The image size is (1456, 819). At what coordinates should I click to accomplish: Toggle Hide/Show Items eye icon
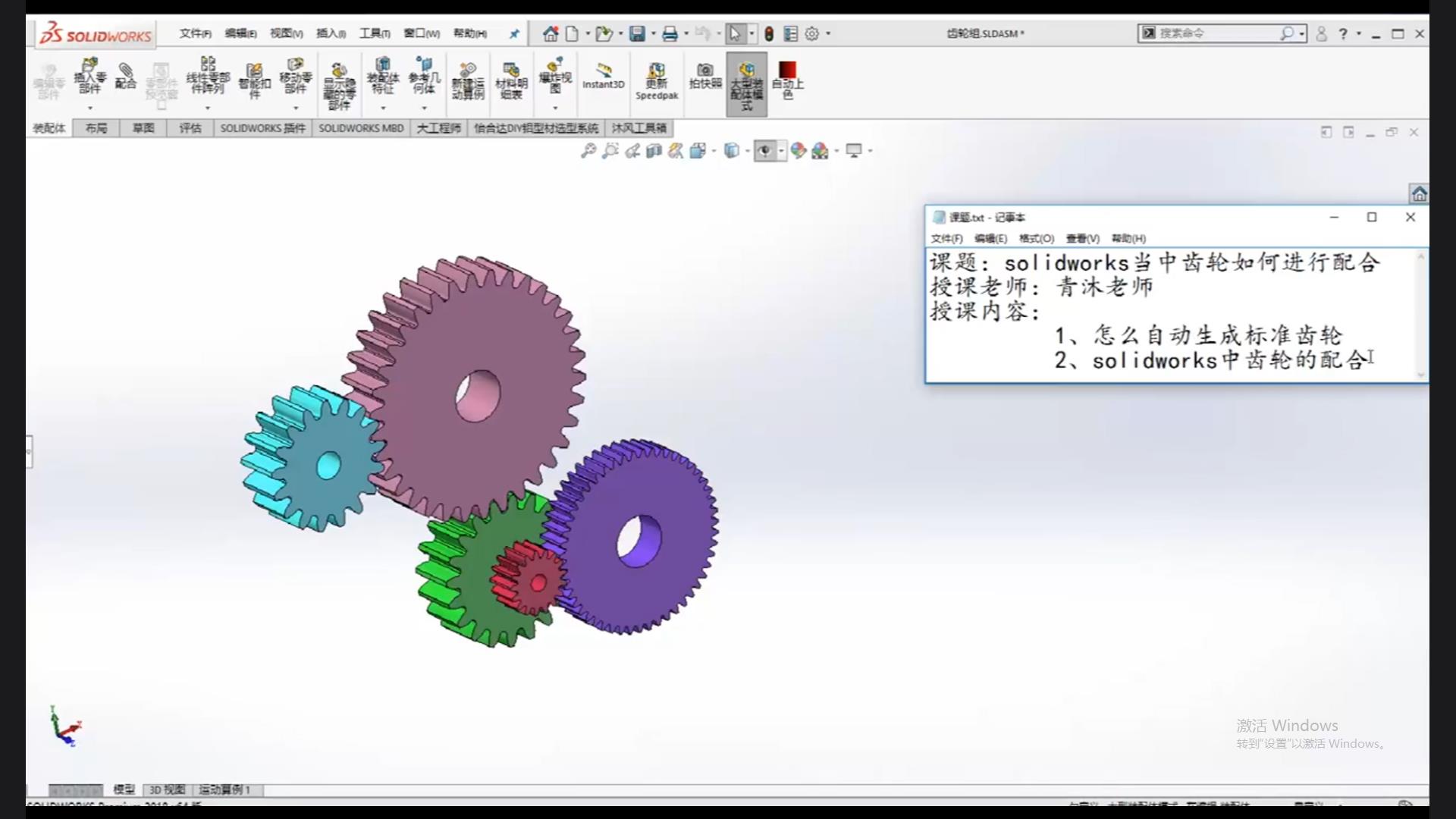(x=764, y=151)
